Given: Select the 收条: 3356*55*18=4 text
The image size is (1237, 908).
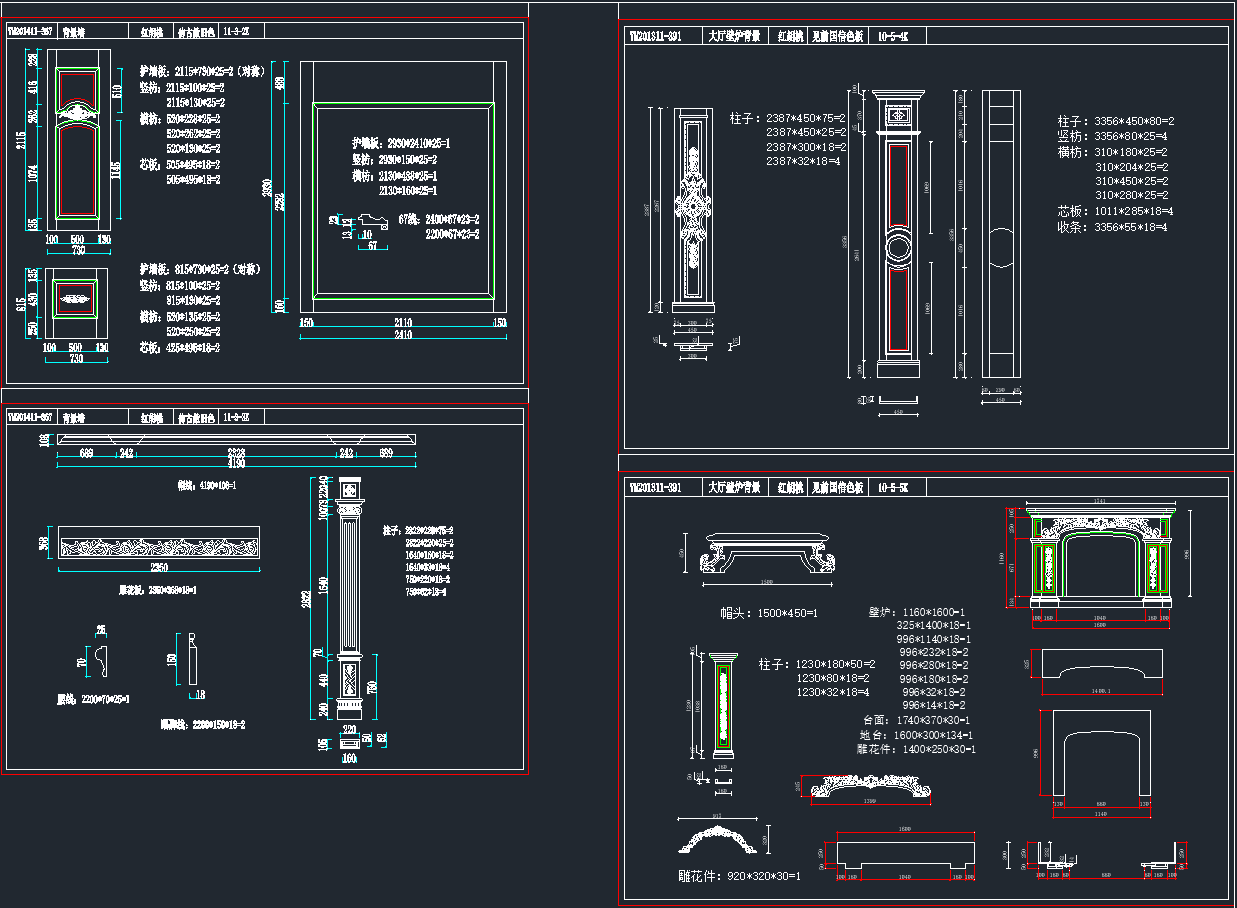Looking at the screenshot, I should pos(1116,228).
